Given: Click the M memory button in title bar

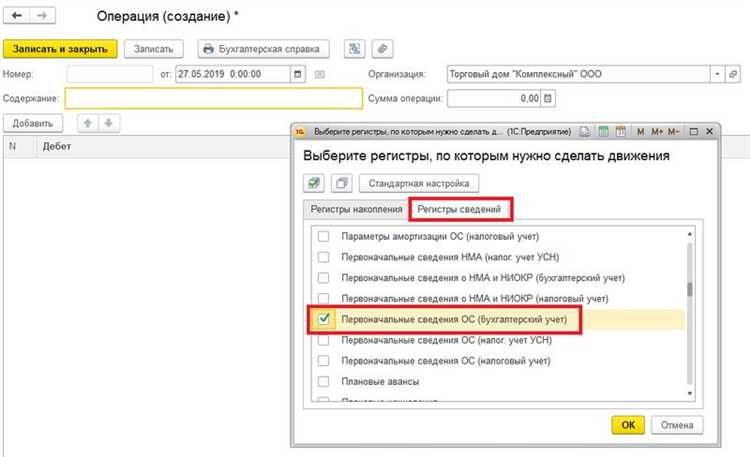Looking at the screenshot, I should 640,132.
